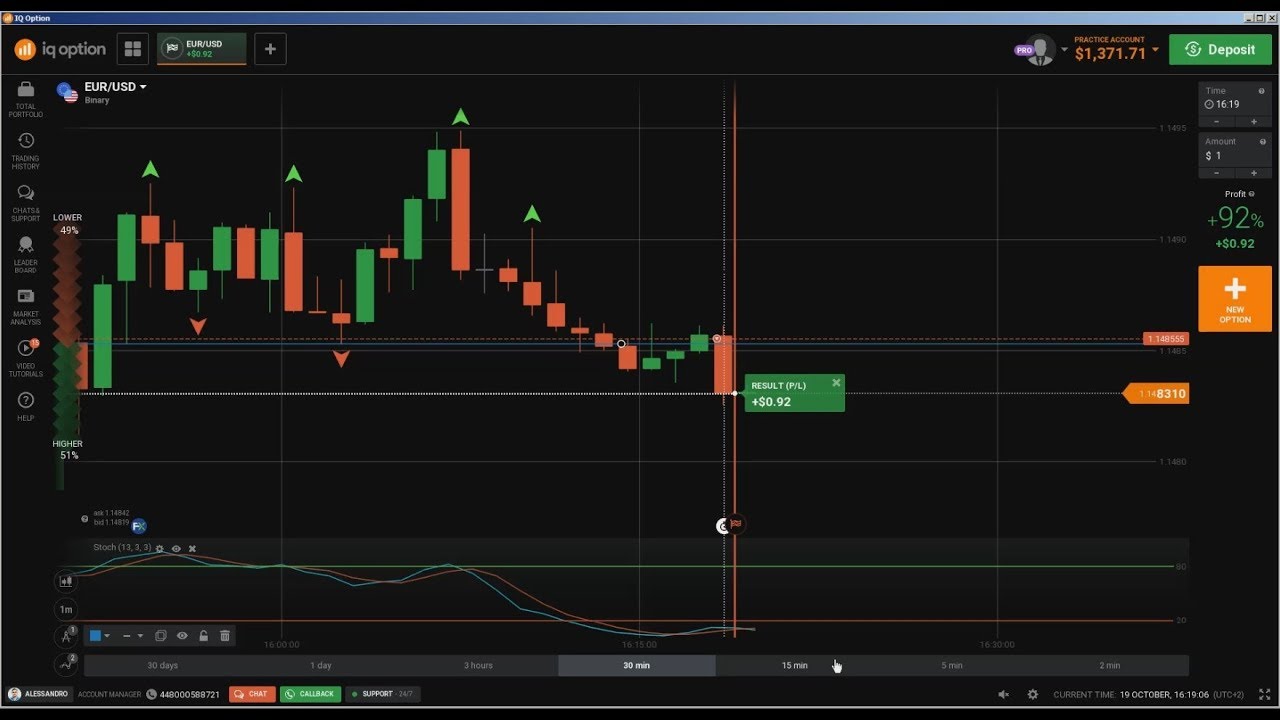Increase expiration time with plus button
Screen dimensions: 1280x720
click(x=1254, y=122)
